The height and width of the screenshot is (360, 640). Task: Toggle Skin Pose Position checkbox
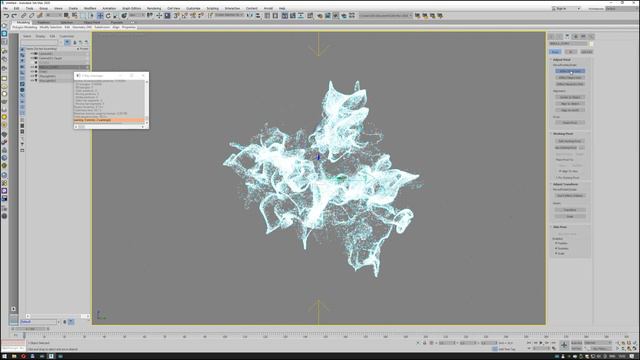pyautogui.click(x=556, y=243)
